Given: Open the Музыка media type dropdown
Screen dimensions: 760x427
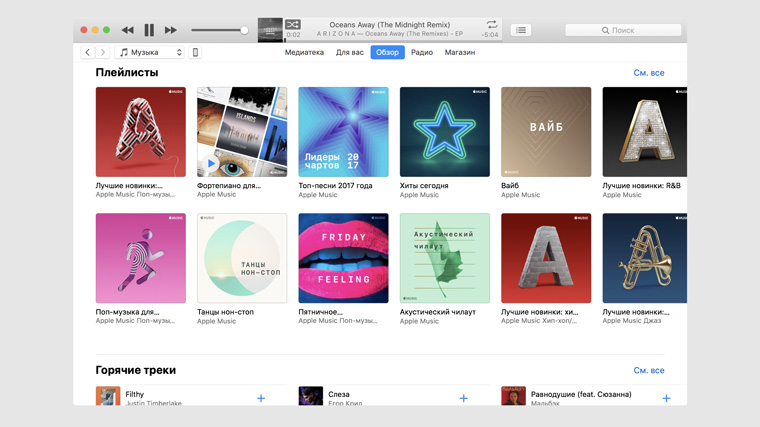Looking at the screenshot, I should coord(150,52).
